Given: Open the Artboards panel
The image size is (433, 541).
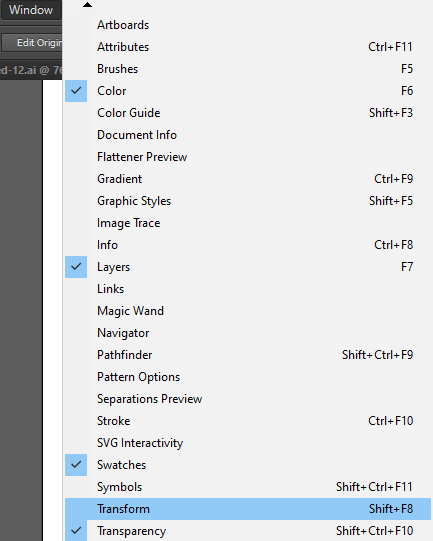Looking at the screenshot, I should 248,25.
